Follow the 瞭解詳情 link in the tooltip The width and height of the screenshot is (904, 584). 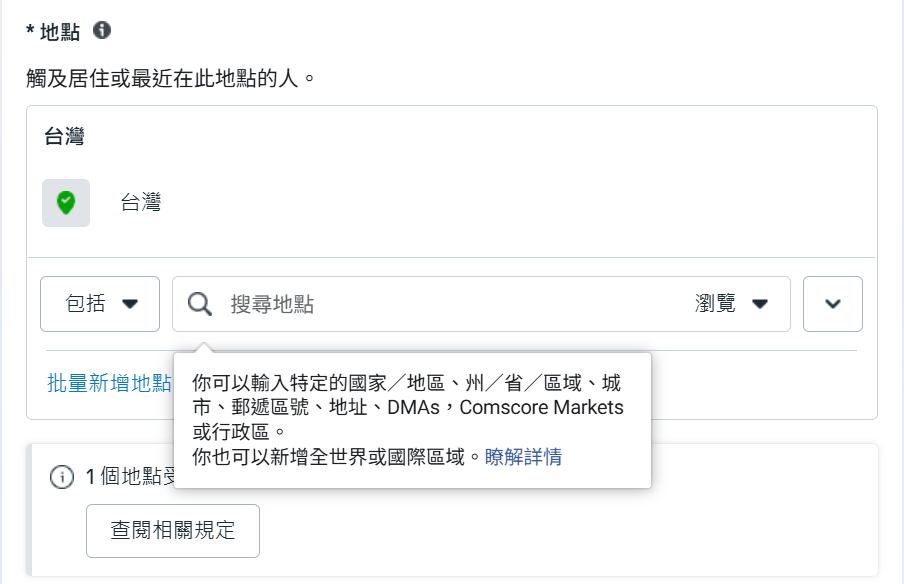point(523,457)
